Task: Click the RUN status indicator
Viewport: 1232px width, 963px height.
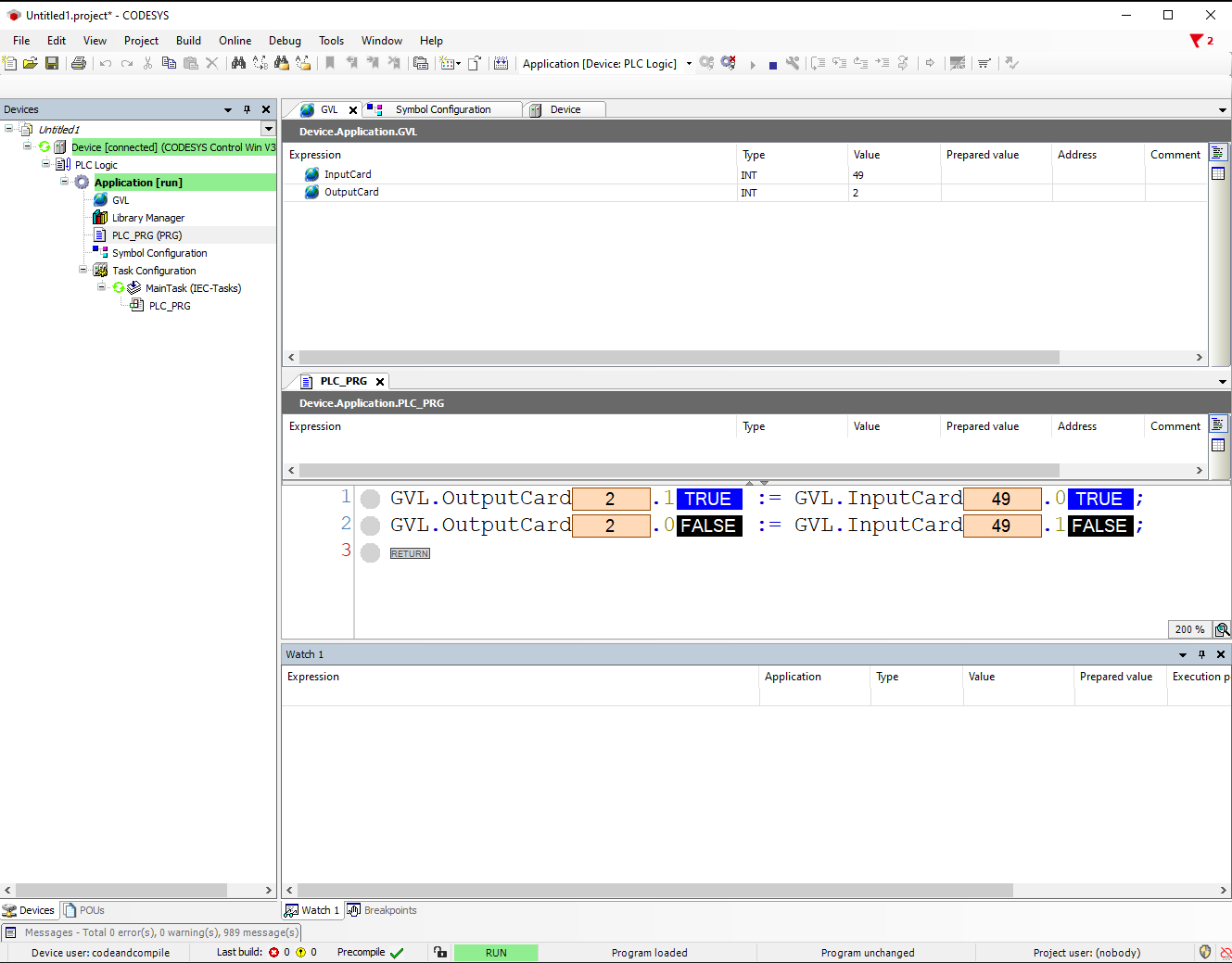Action: (496, 953)
